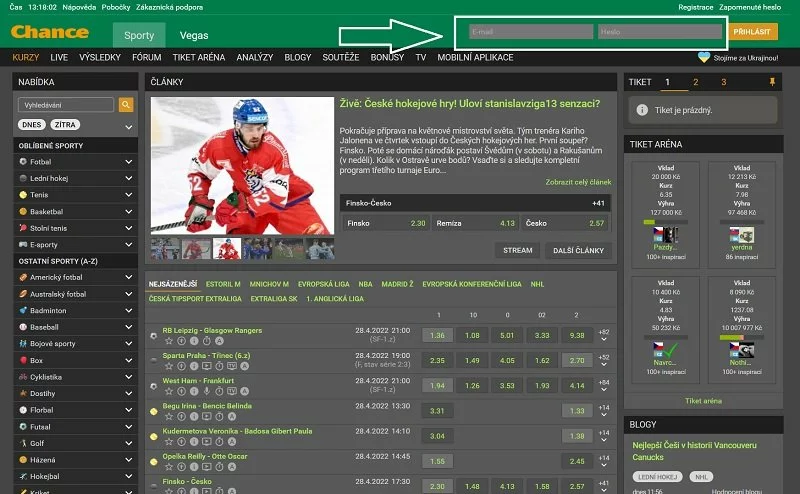Expand the Lední hokej category chevron

[129, 178]
